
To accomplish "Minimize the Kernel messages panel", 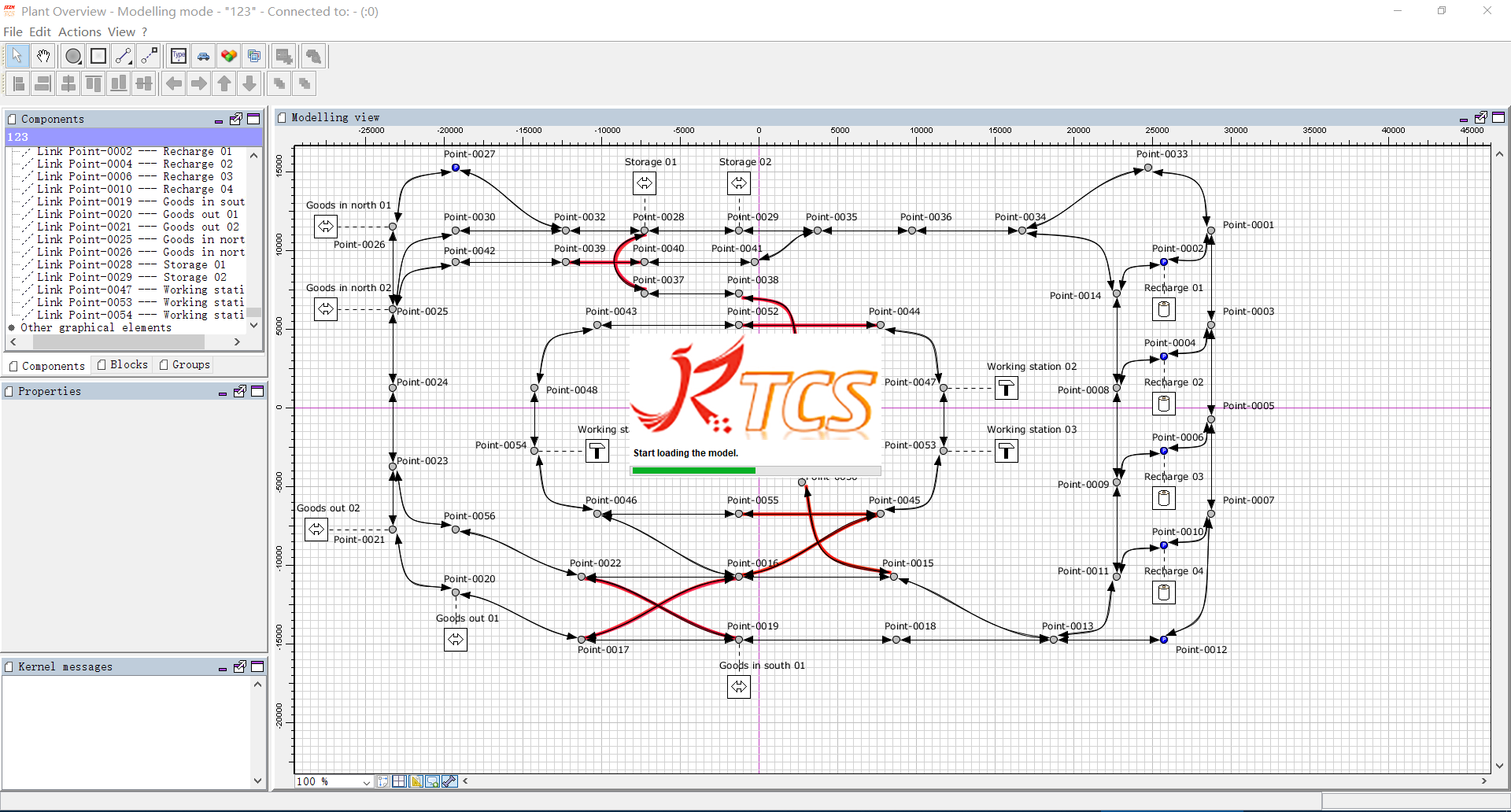I will pyautogui.click(x=223, y=668).
